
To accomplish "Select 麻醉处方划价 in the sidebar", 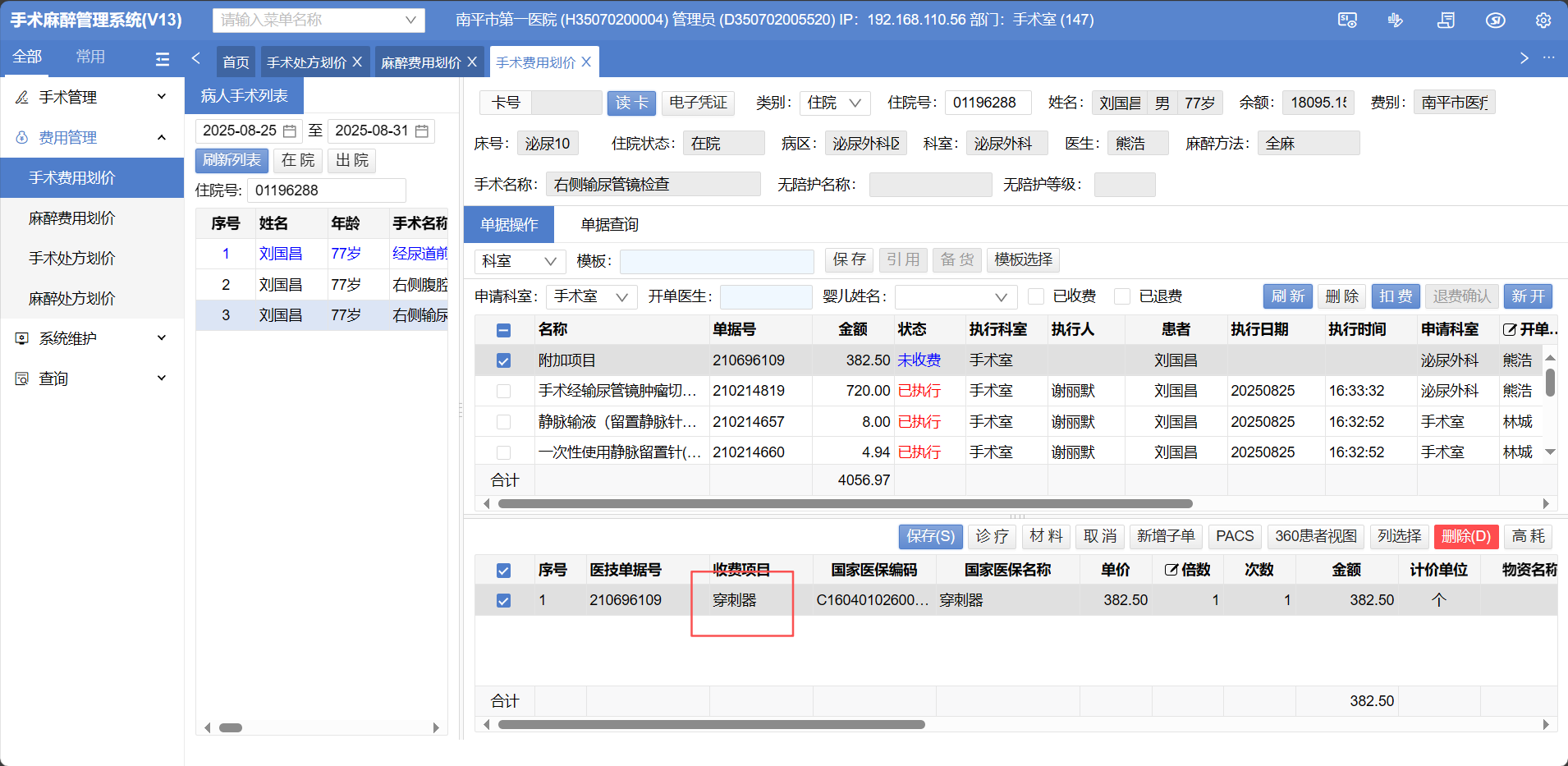I will [x=72, y=298].
